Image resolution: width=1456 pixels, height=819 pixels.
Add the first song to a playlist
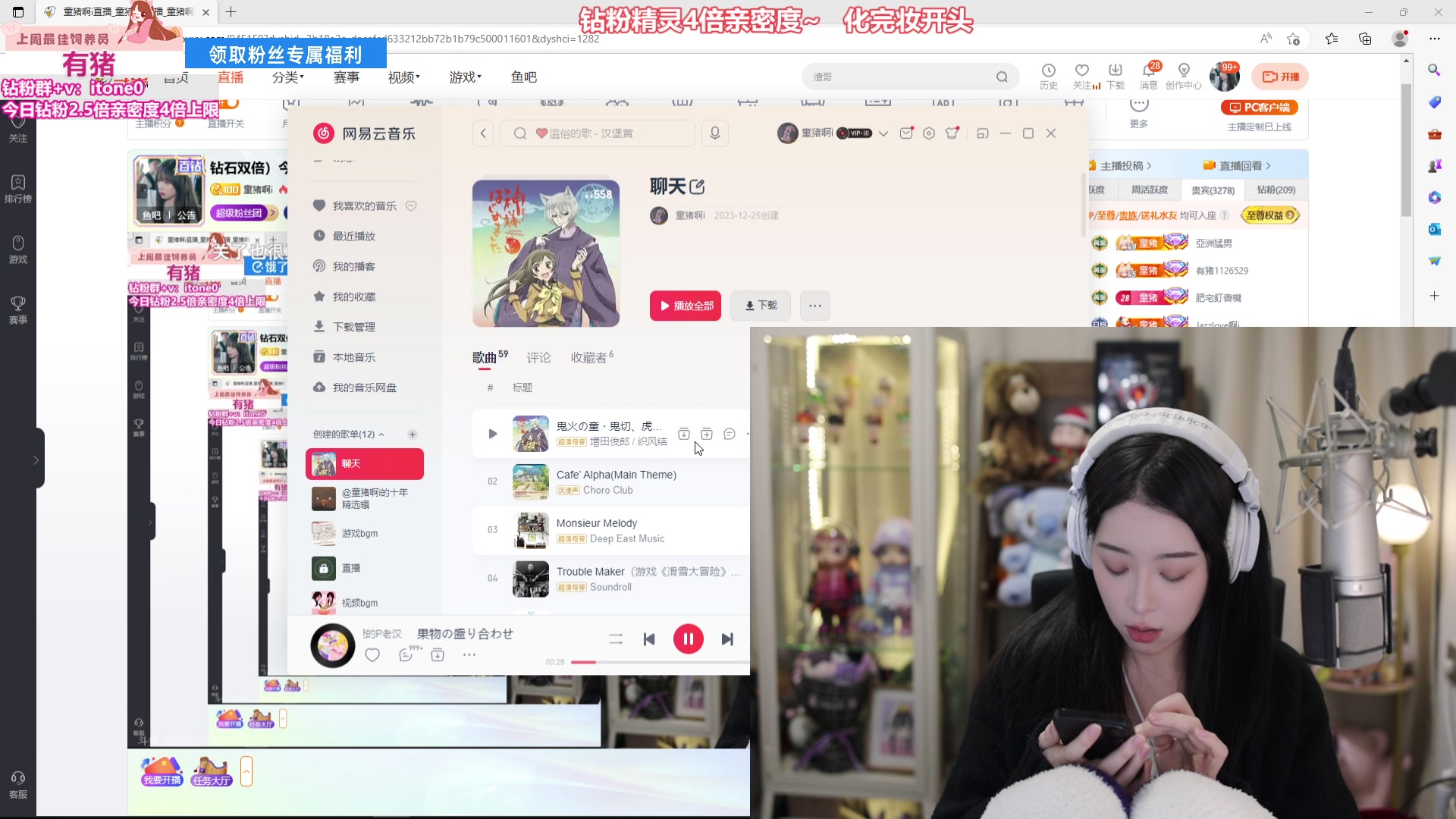point(706,434)
